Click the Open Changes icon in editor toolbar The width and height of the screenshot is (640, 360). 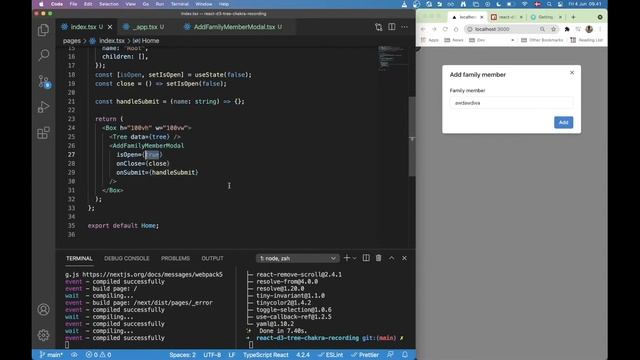[378, 27]
